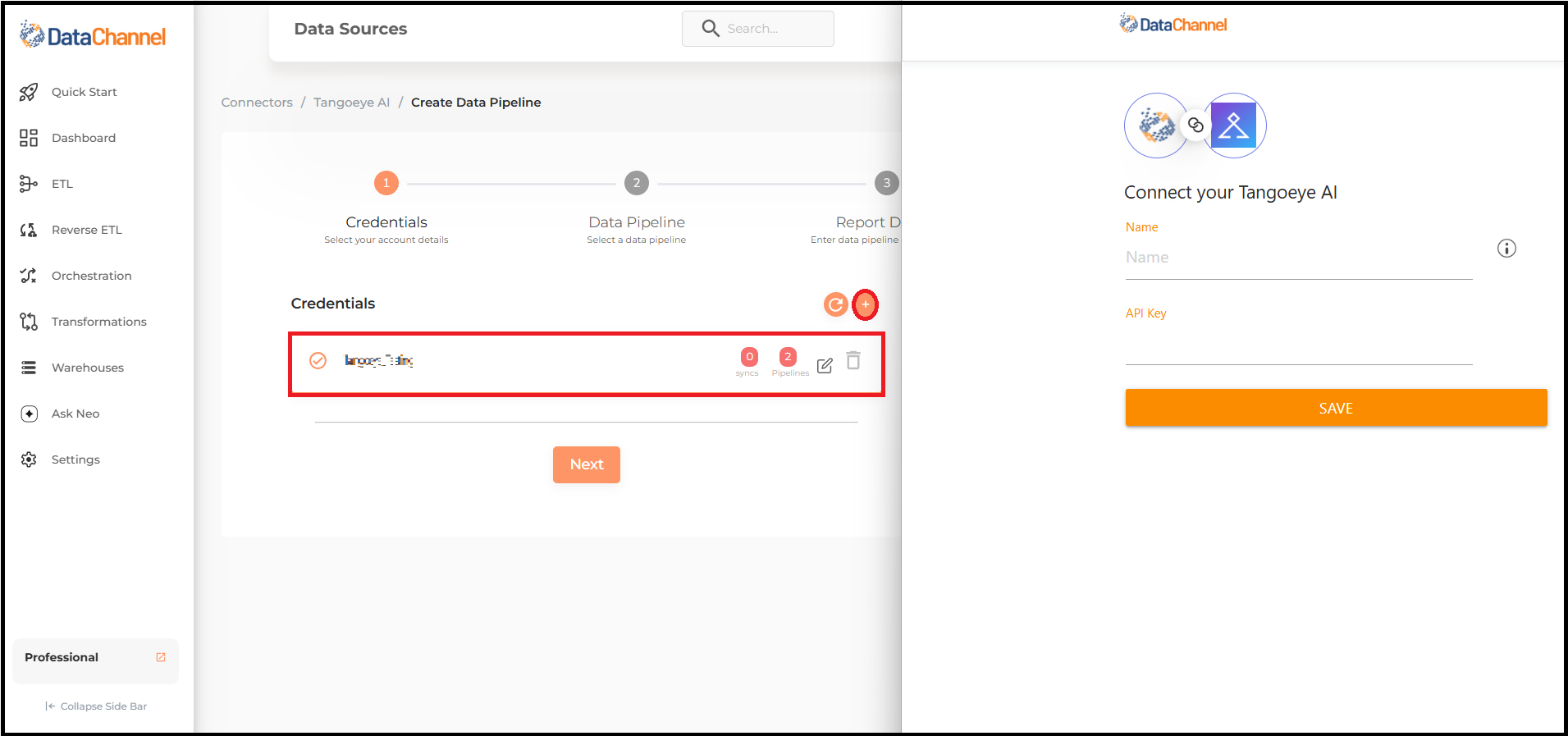Click the Professional plan label
The image size is (1568, 736).
62,657
